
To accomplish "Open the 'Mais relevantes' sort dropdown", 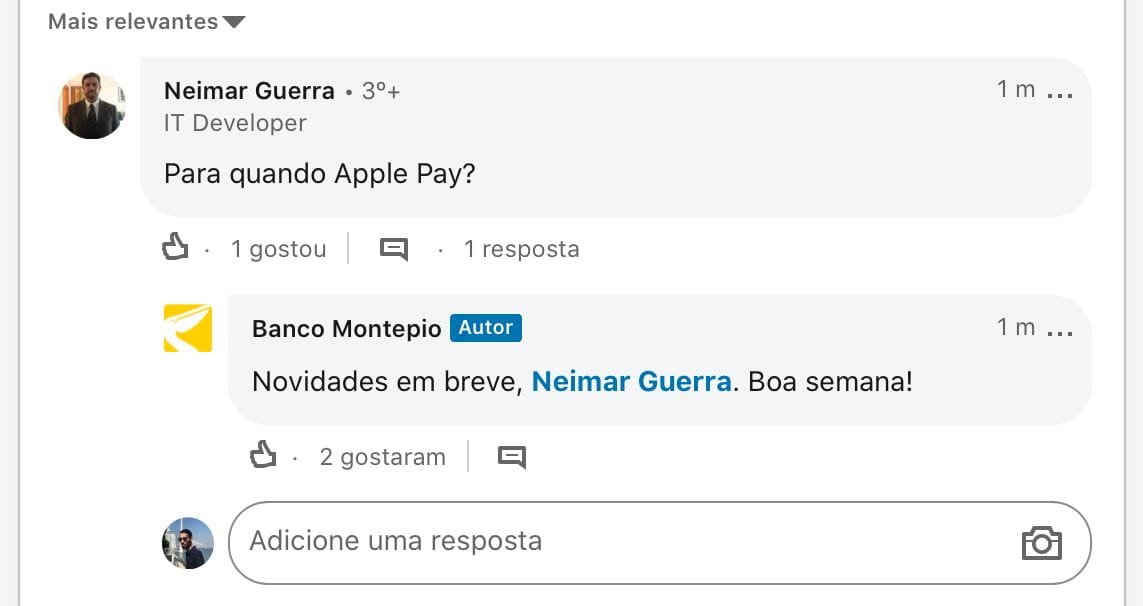I will tap(146, 22).
